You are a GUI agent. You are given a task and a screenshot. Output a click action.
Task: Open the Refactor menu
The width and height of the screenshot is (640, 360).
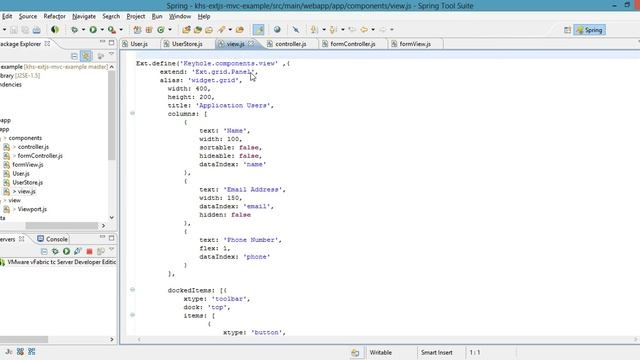click(x=54, y=16)
